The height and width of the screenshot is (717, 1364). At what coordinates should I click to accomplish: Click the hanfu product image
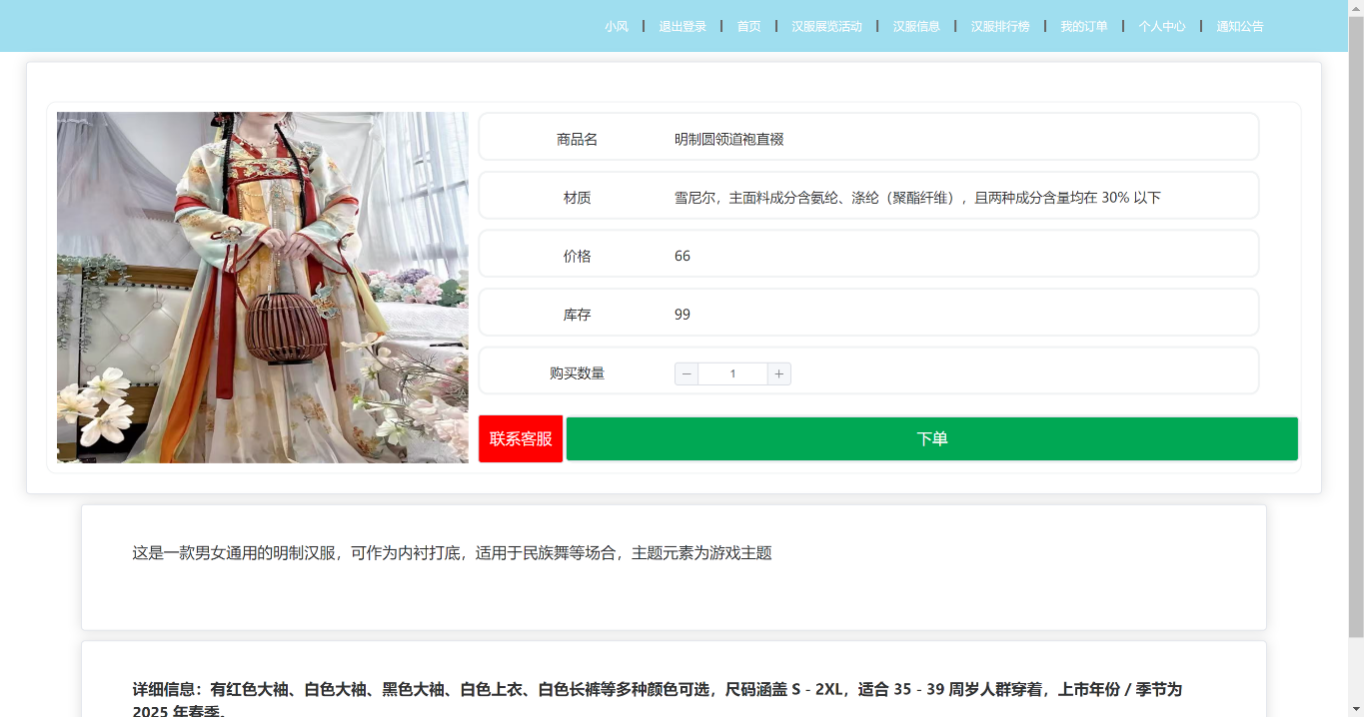pos(262,287)
